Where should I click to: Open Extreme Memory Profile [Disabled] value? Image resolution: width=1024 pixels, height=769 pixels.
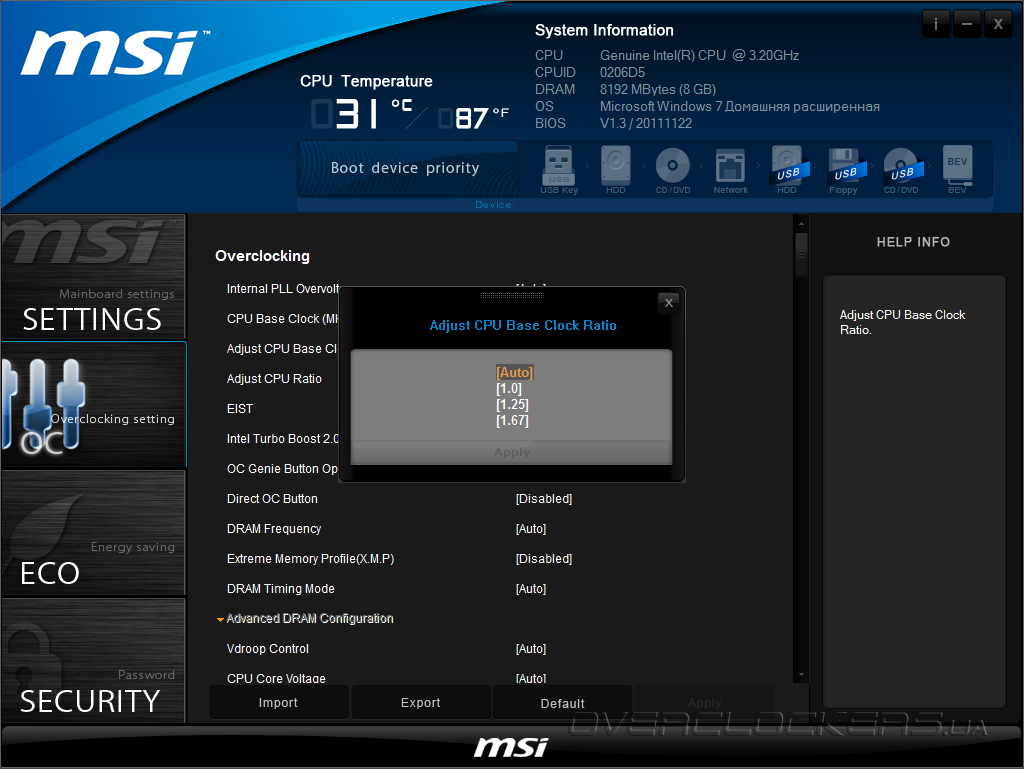(543, 559)
